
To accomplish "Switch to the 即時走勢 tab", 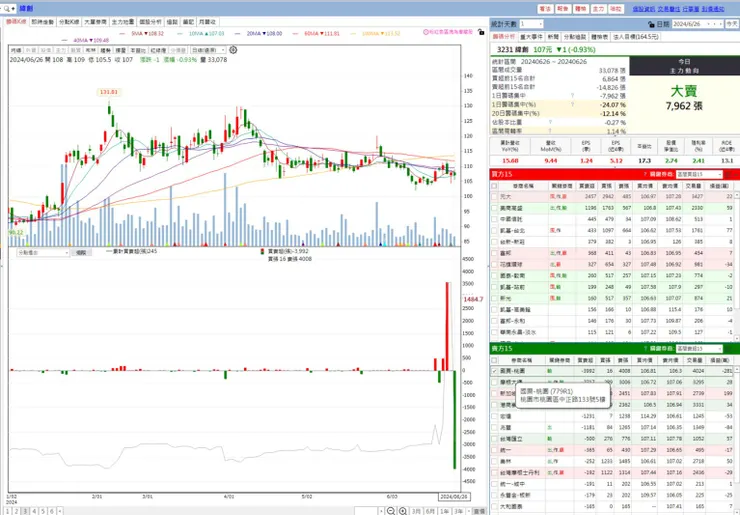I will (42, 22).
